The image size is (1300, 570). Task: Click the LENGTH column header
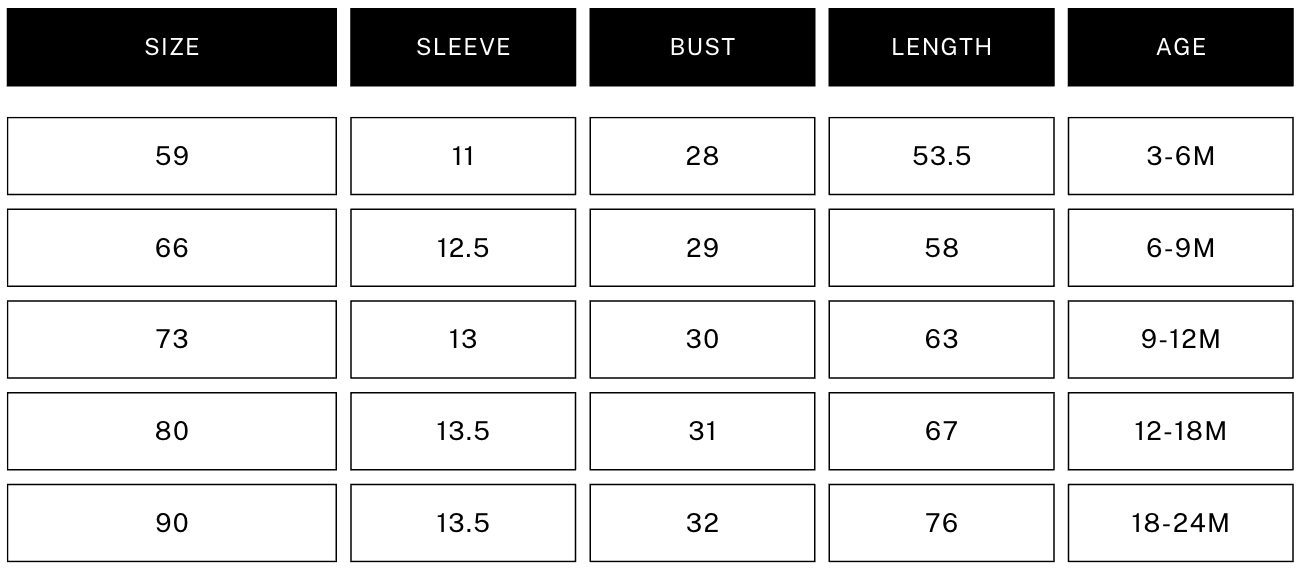pos(941,47)
